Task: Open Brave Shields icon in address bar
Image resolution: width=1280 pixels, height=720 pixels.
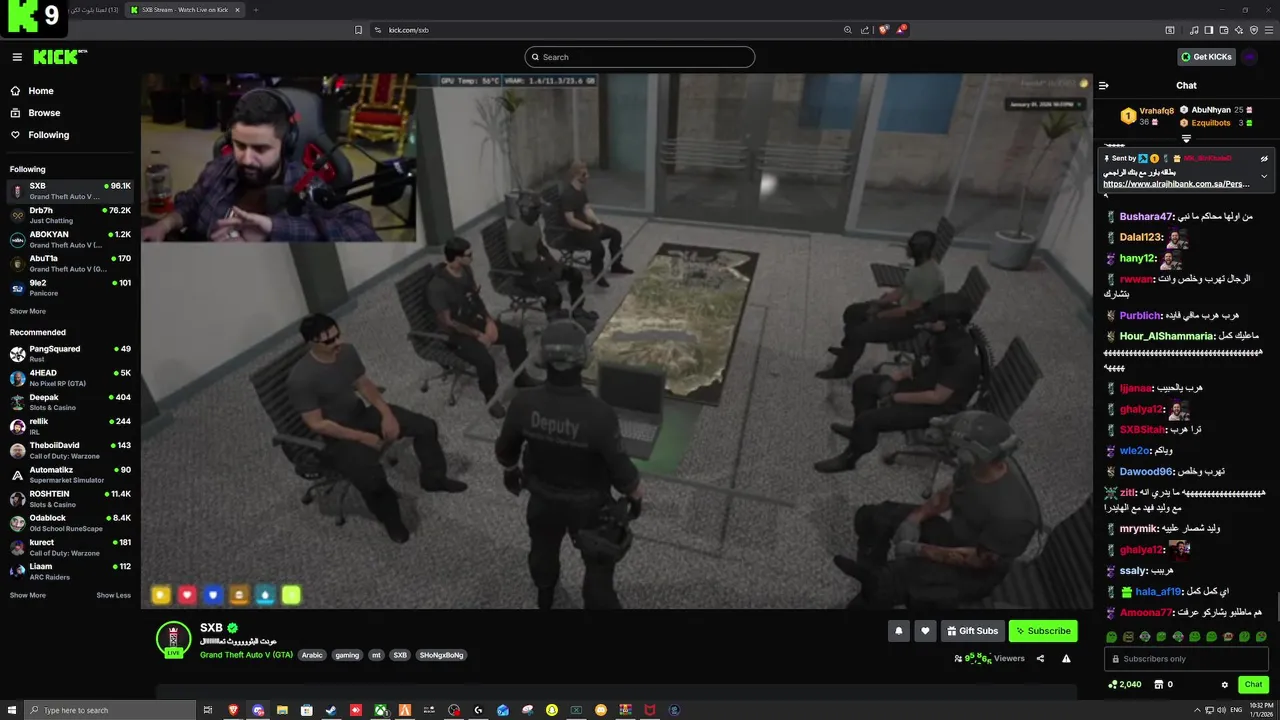Action: pyautogui.click(x=883, y=30)
